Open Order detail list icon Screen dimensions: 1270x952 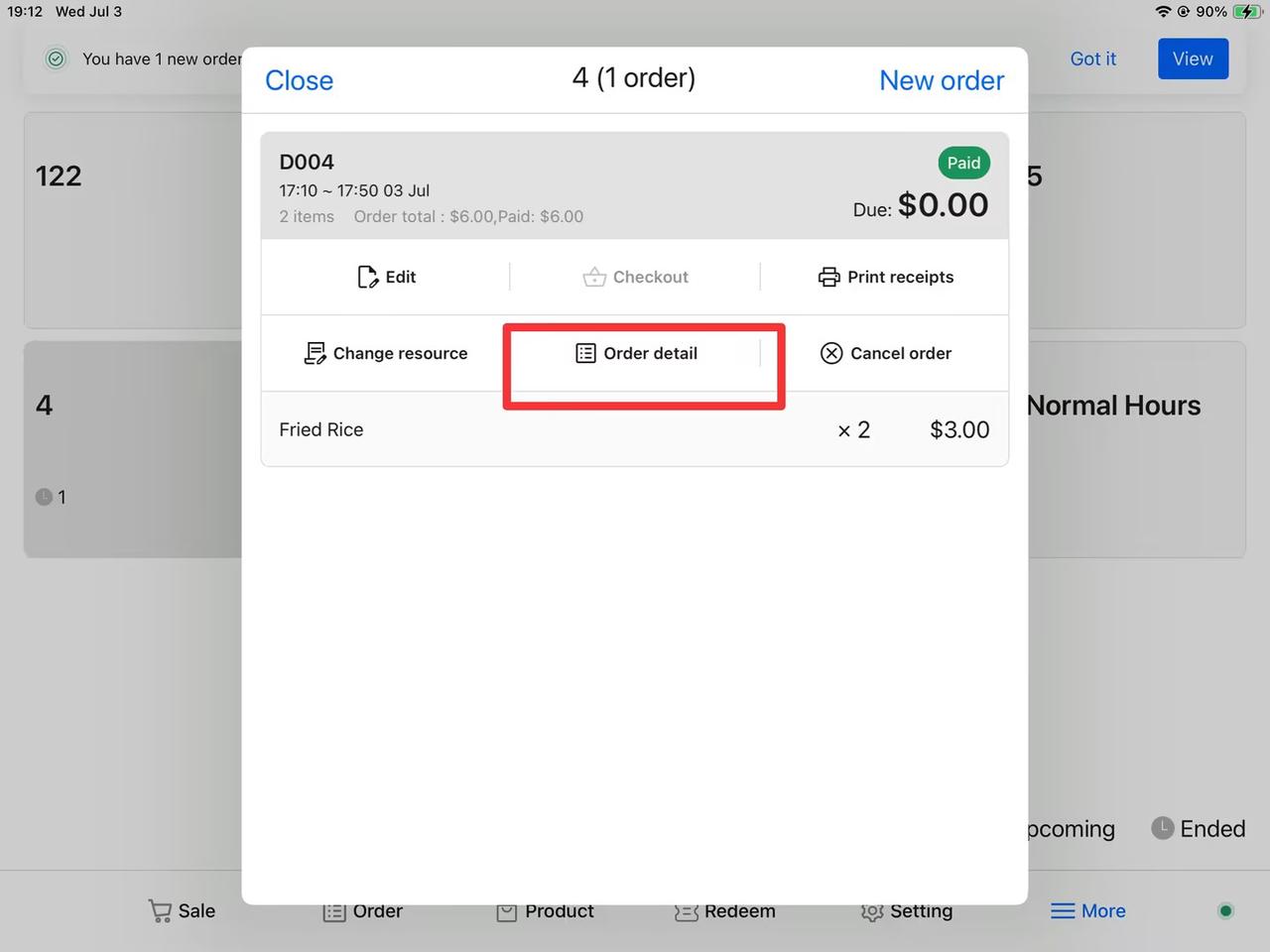click(x=585, y=353)
